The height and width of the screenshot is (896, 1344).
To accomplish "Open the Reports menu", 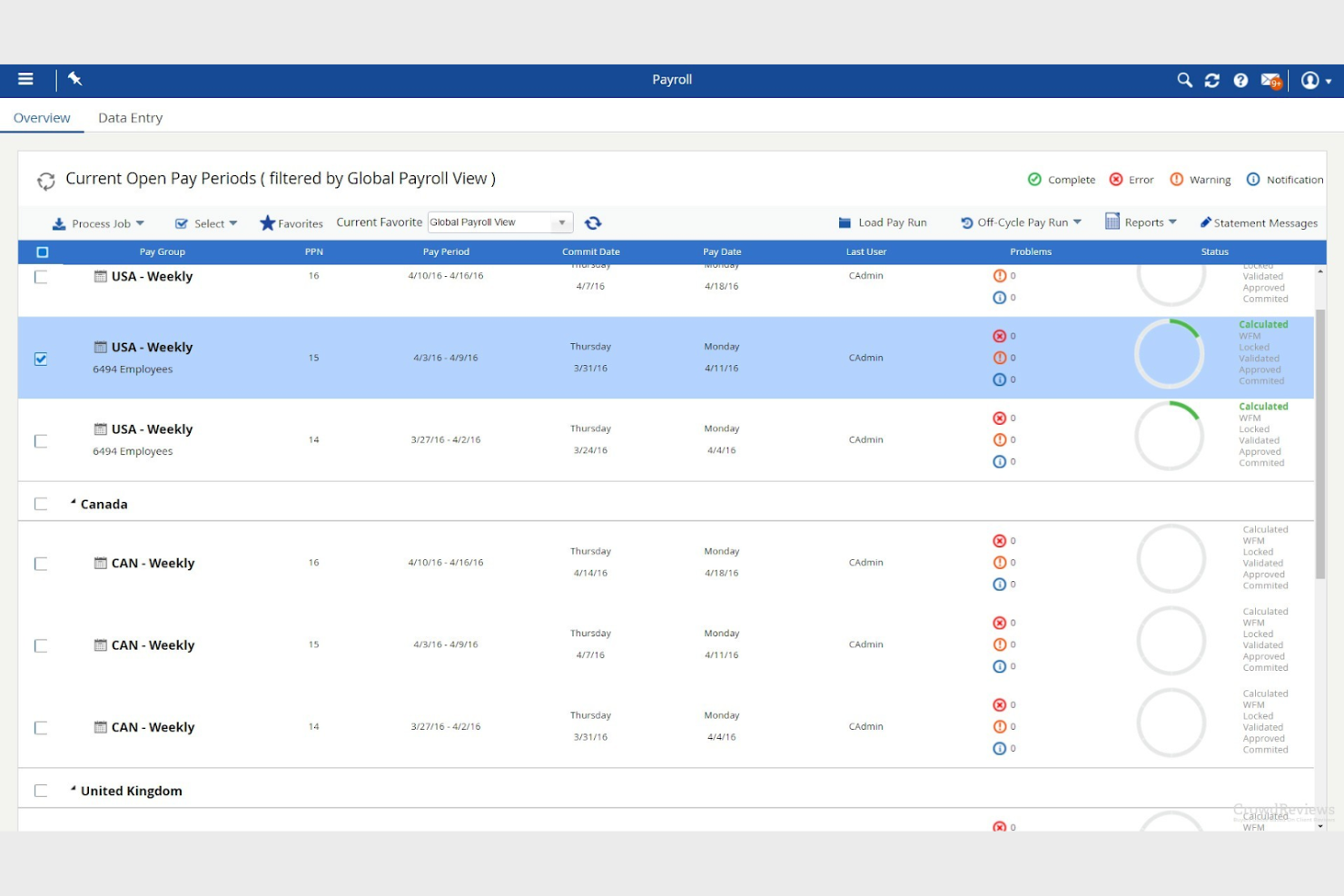I will click(x=1141, y=222).
